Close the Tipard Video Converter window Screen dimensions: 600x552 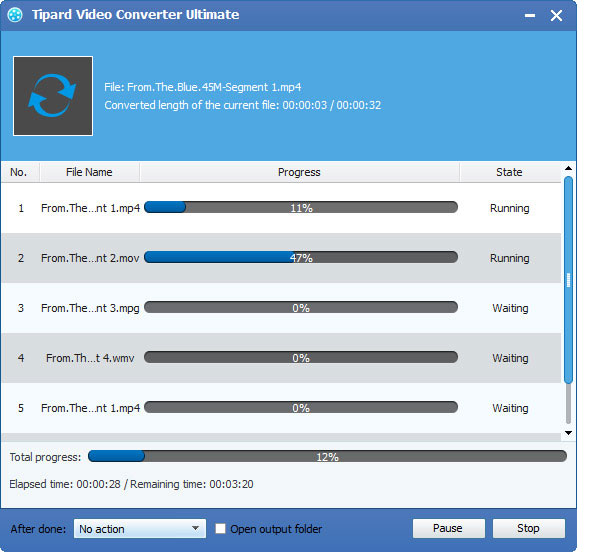(556, 16)
